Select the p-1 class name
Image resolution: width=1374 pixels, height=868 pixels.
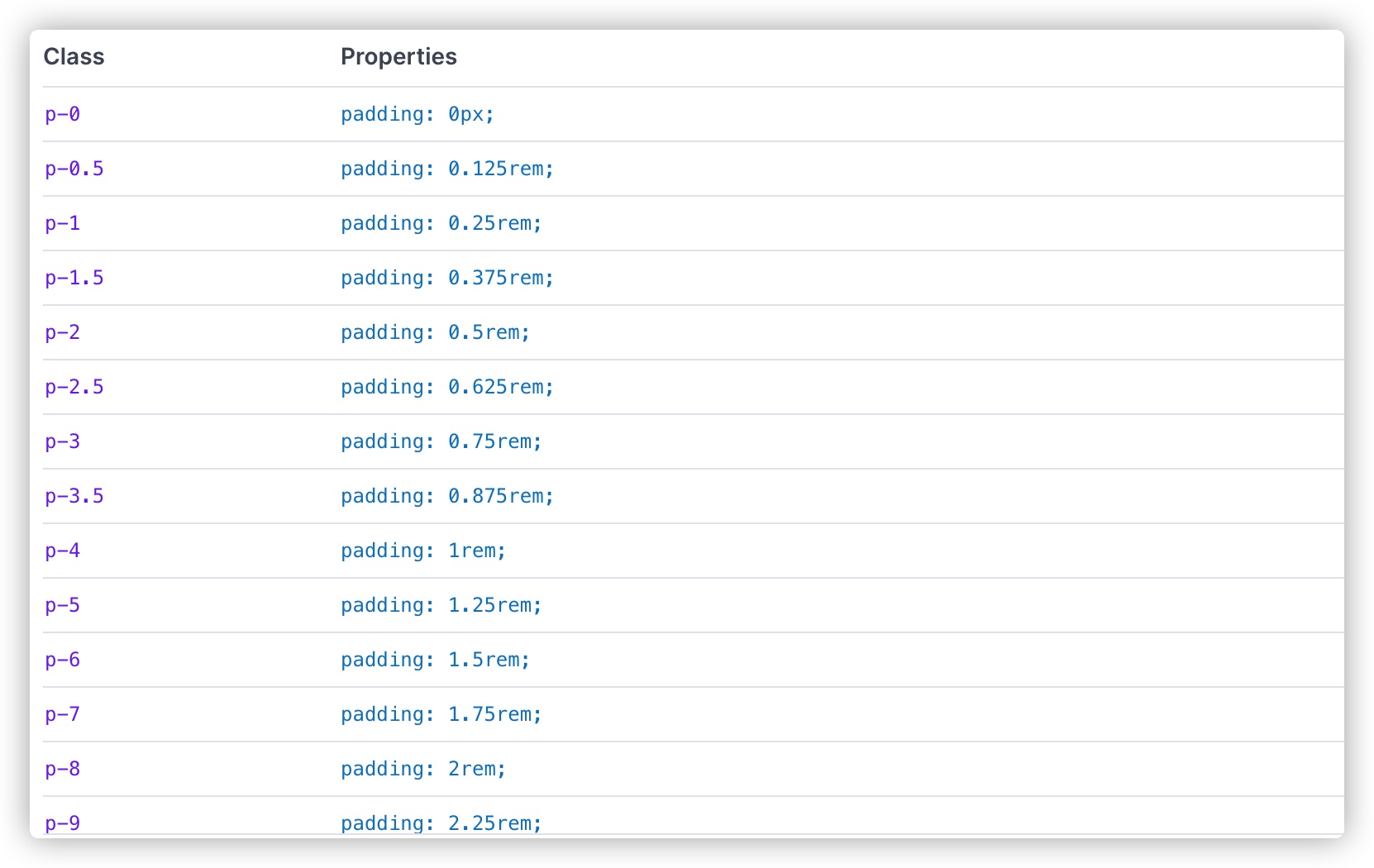pyautogui.click(x=63, y=223)
